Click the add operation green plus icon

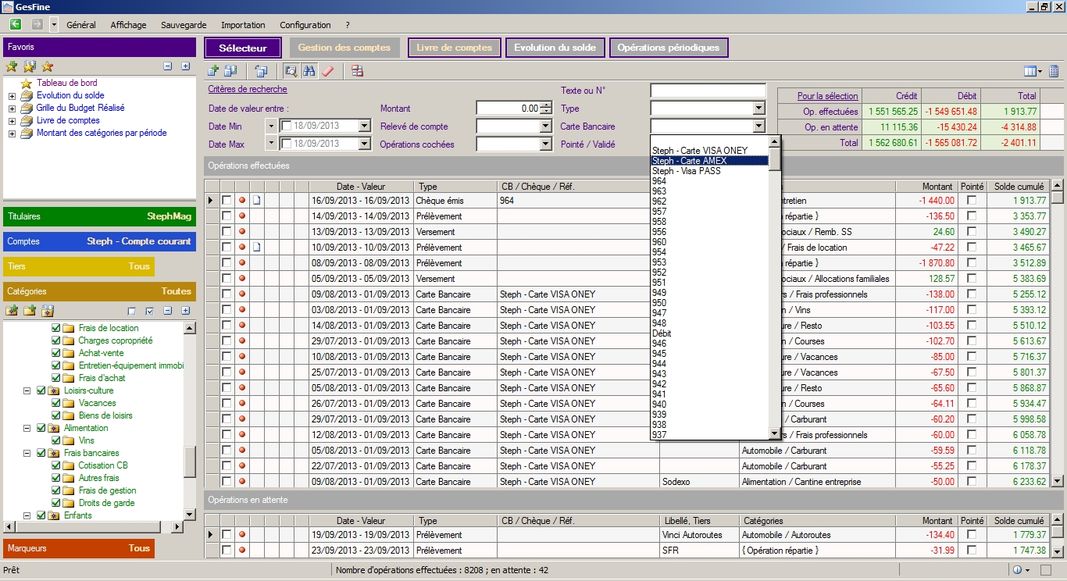coord(213,71)
